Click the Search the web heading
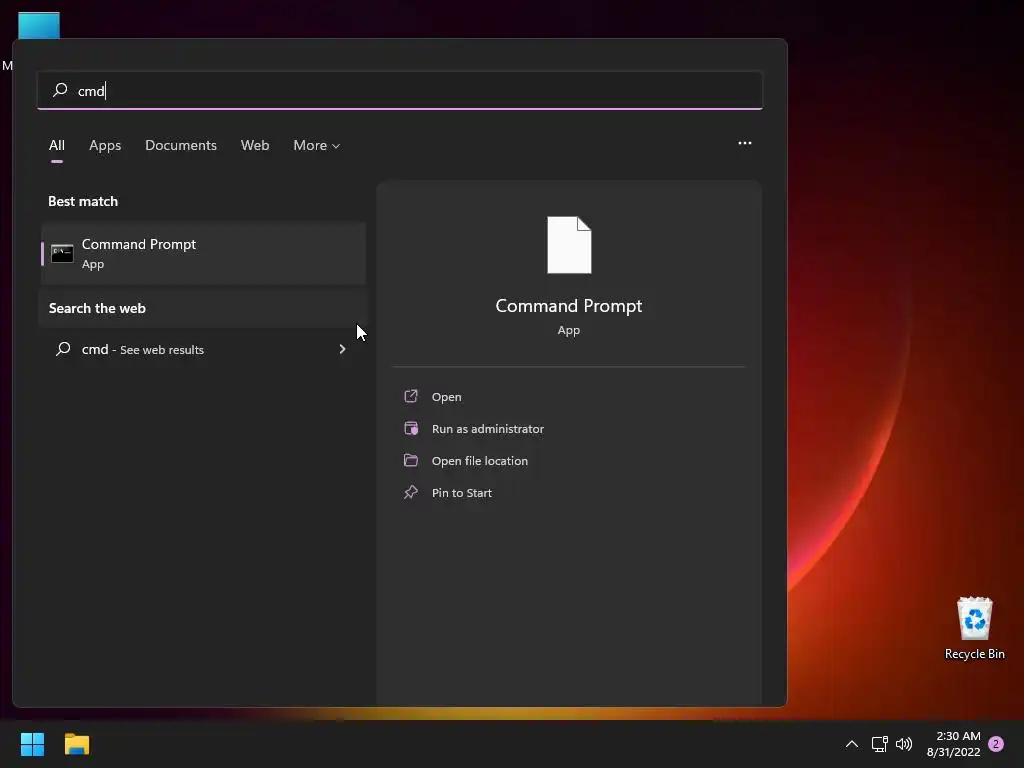 [97, 308]
